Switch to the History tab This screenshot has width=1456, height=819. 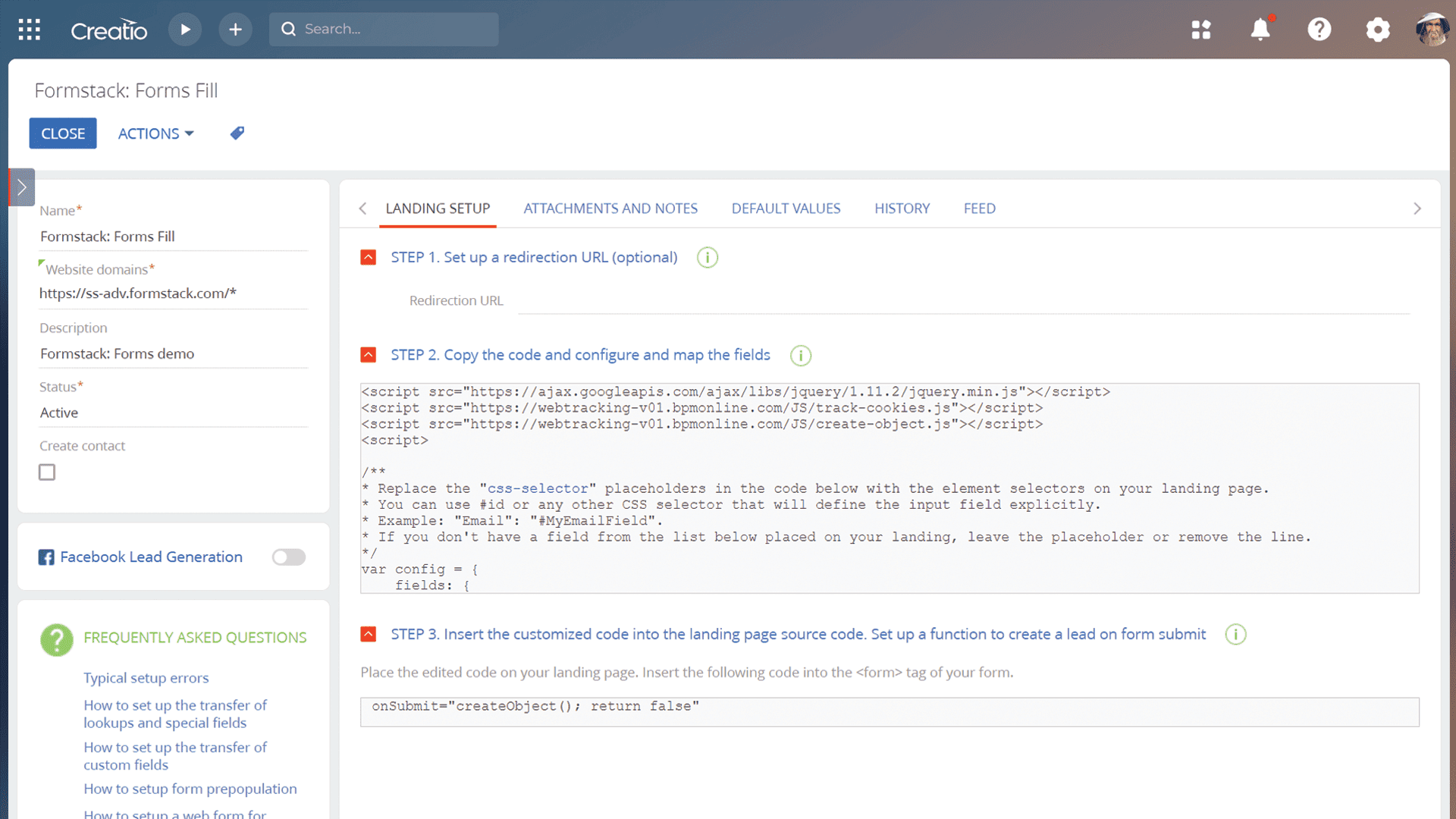click(x=902, y=209)
